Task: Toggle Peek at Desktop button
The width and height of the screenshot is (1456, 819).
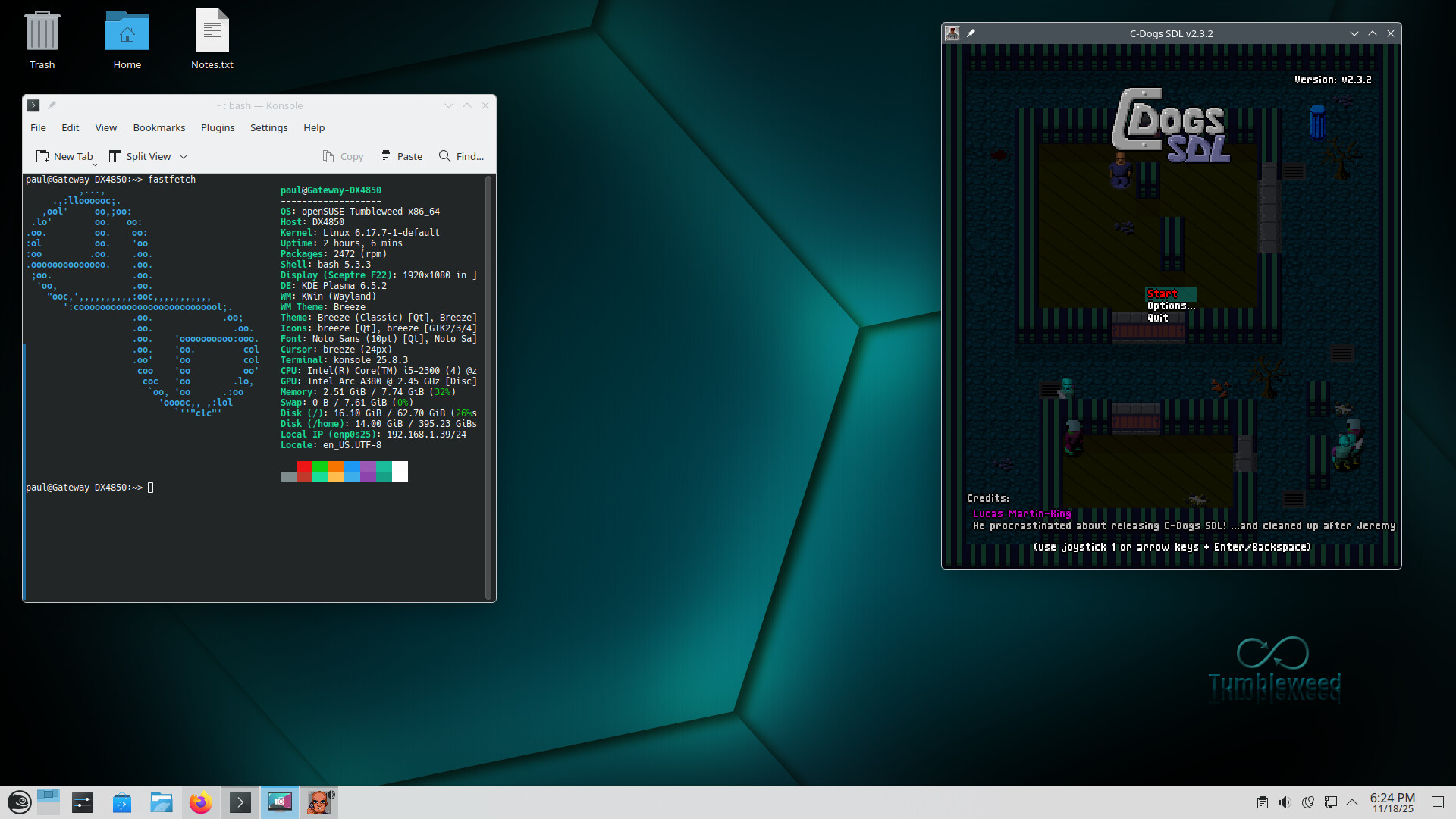Action: point(1437,802)
